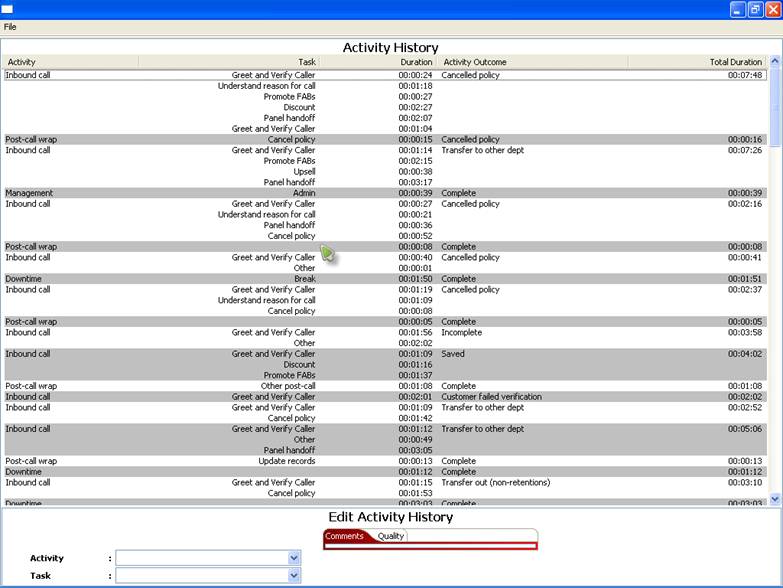Open the File menu
Screen dimensions: 783x588
point(10,27)
